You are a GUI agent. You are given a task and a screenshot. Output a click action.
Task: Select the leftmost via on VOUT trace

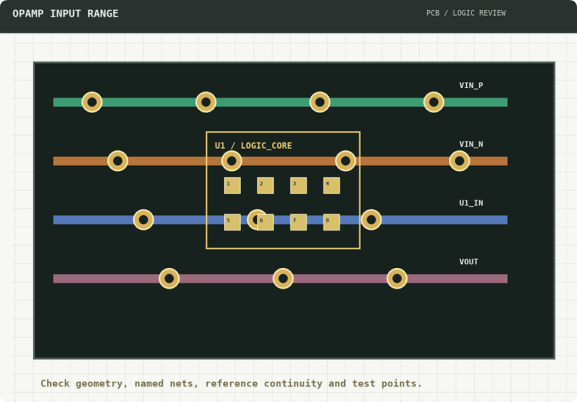point(169,279)
